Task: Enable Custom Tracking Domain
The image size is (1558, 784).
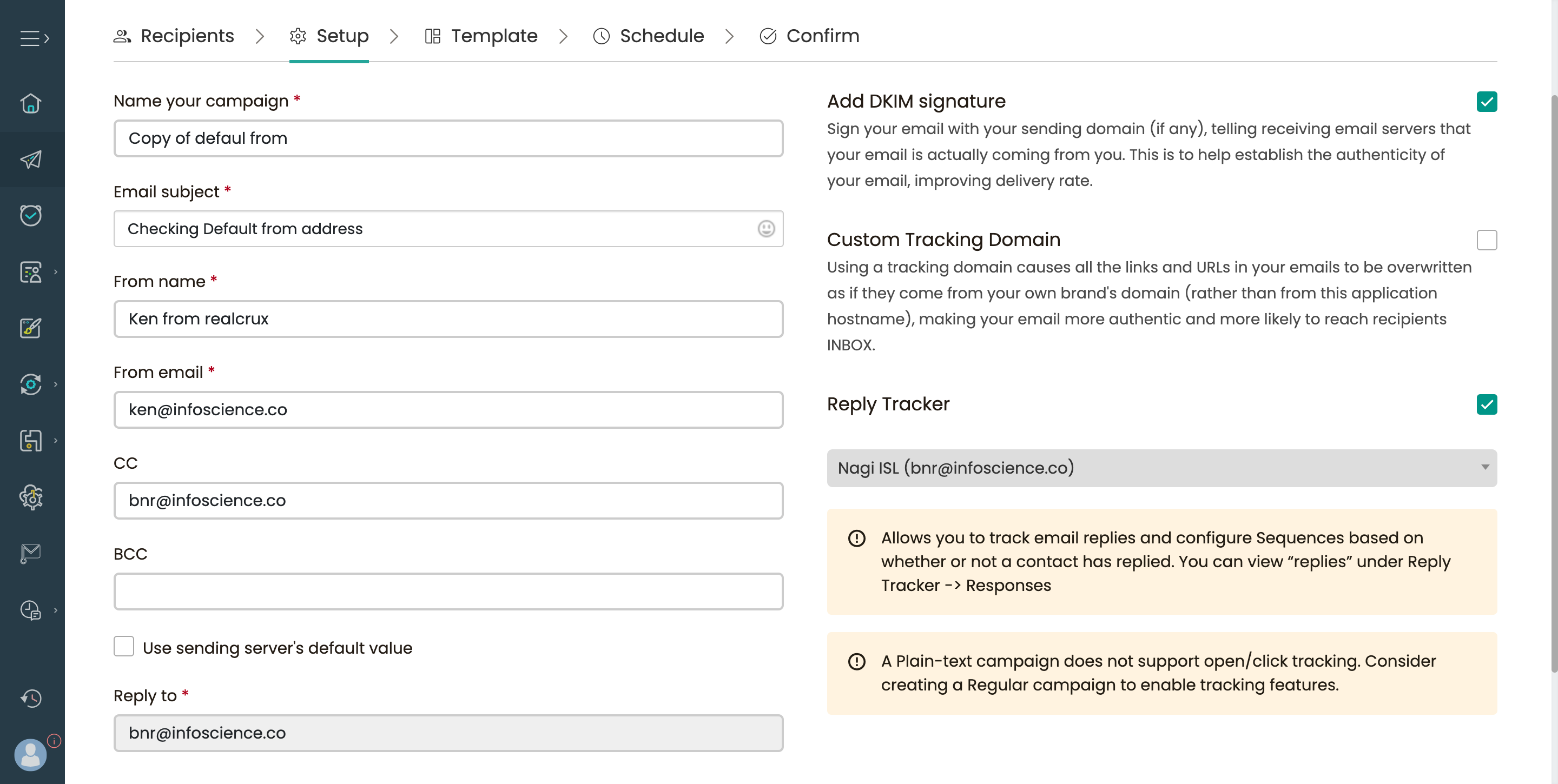Action: [1487, 240]
